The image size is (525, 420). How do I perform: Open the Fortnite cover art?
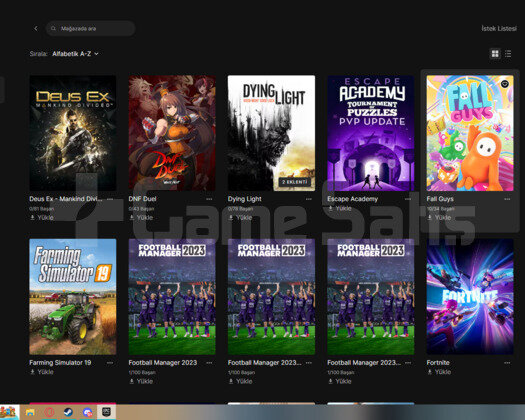click(470, 297)
